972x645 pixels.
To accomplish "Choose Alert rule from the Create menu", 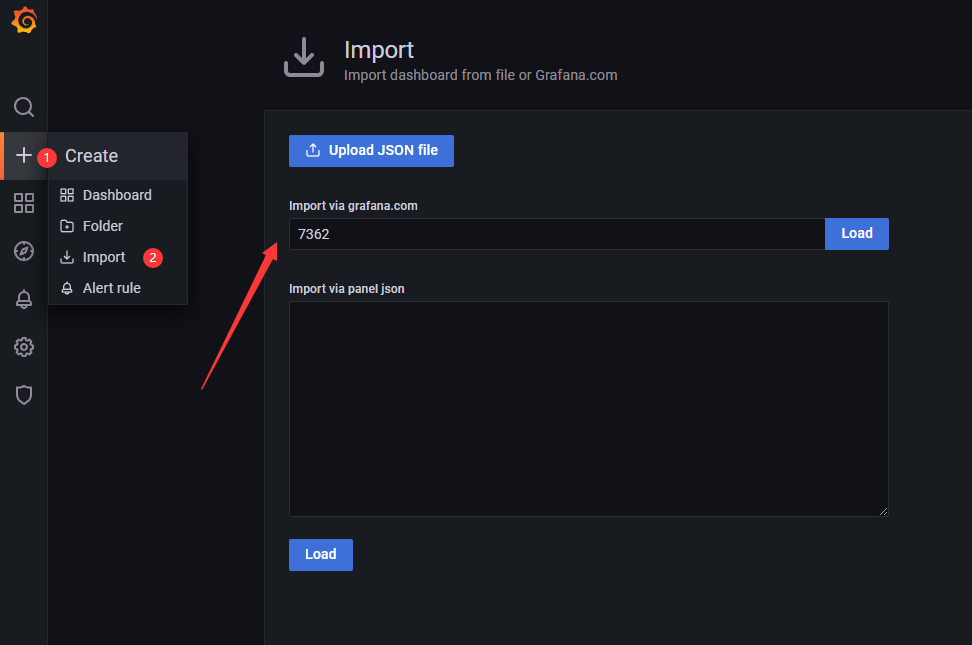I will (111, 288).
